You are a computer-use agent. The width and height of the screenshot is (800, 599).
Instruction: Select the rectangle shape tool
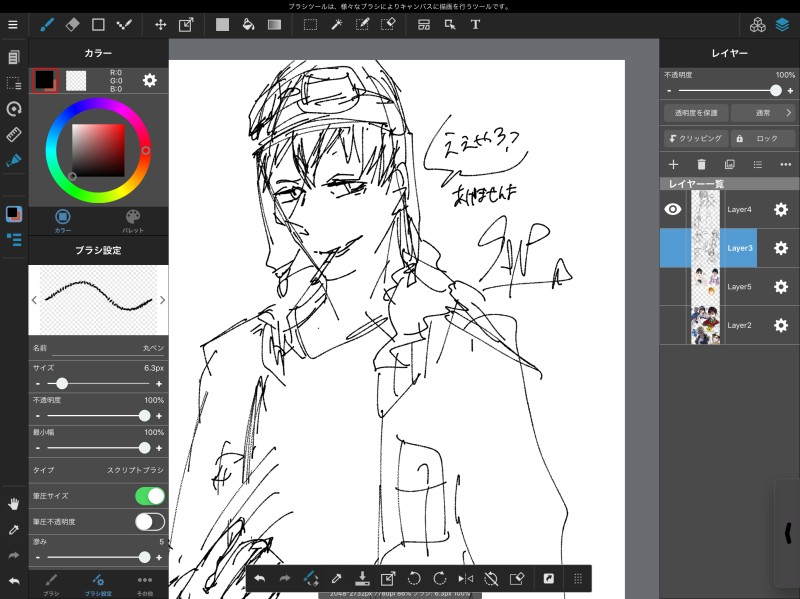click(x=98, y=24)
